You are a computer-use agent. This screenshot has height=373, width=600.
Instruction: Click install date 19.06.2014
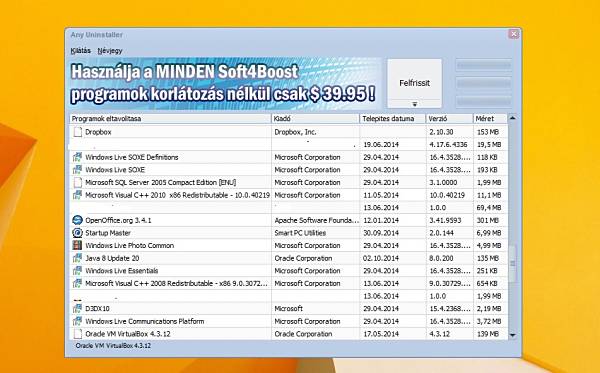tap(381, 145)
